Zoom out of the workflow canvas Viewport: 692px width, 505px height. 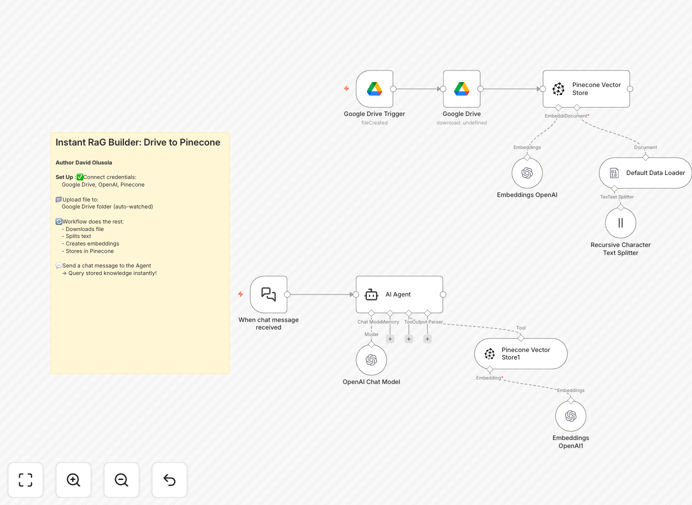(121, 480)
